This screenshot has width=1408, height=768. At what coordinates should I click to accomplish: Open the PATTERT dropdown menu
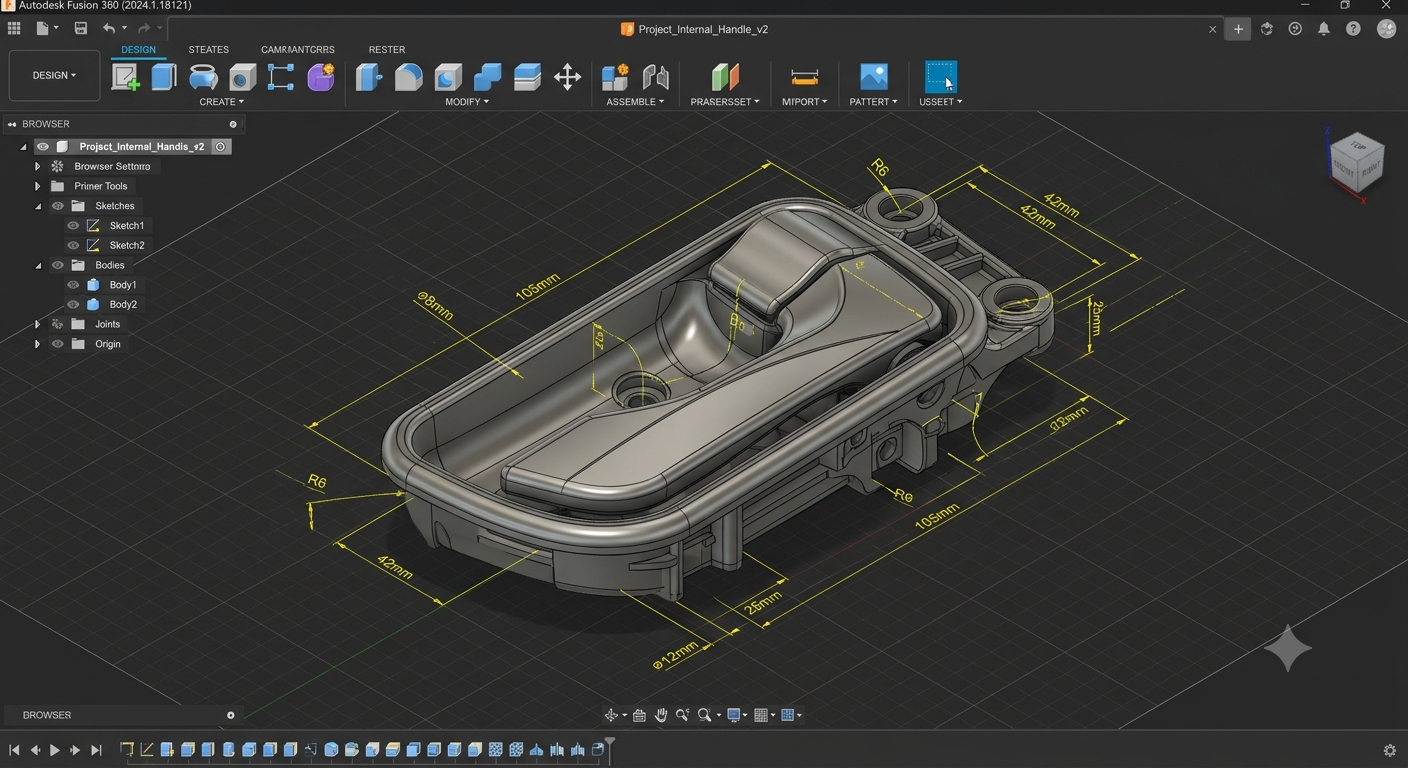(x=873, y=102)
